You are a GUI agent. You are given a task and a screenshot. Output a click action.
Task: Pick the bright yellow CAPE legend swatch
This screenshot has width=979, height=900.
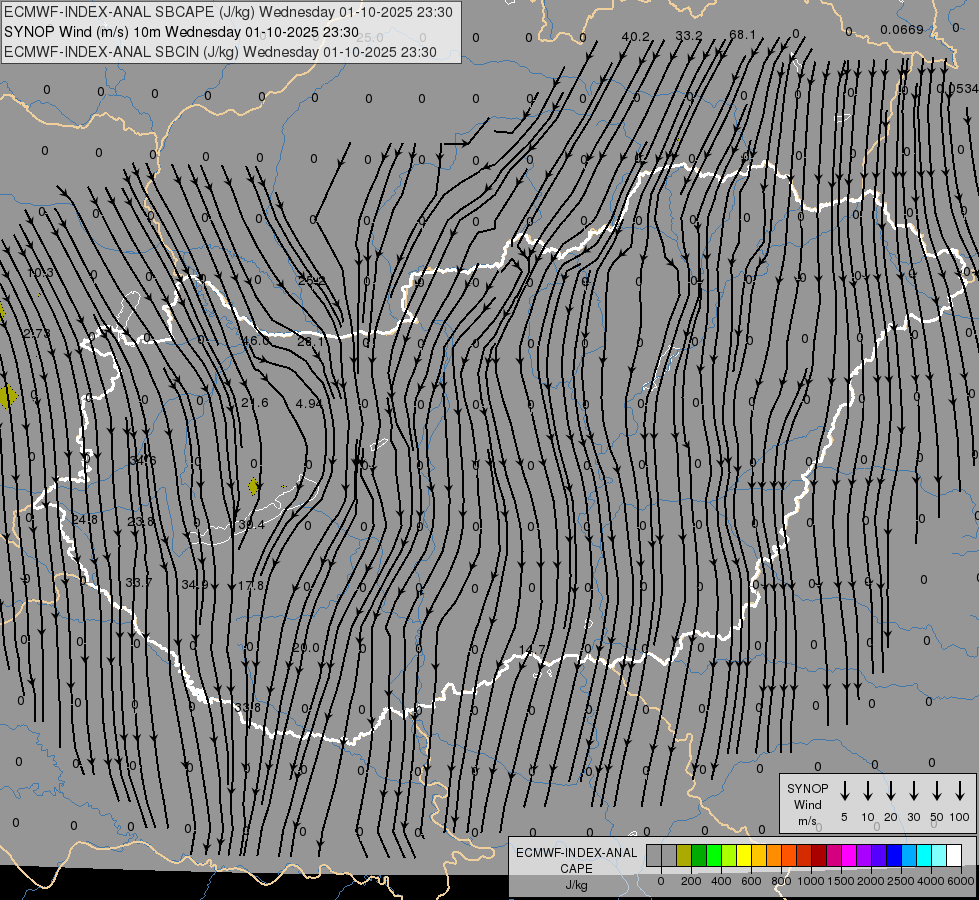744,855
